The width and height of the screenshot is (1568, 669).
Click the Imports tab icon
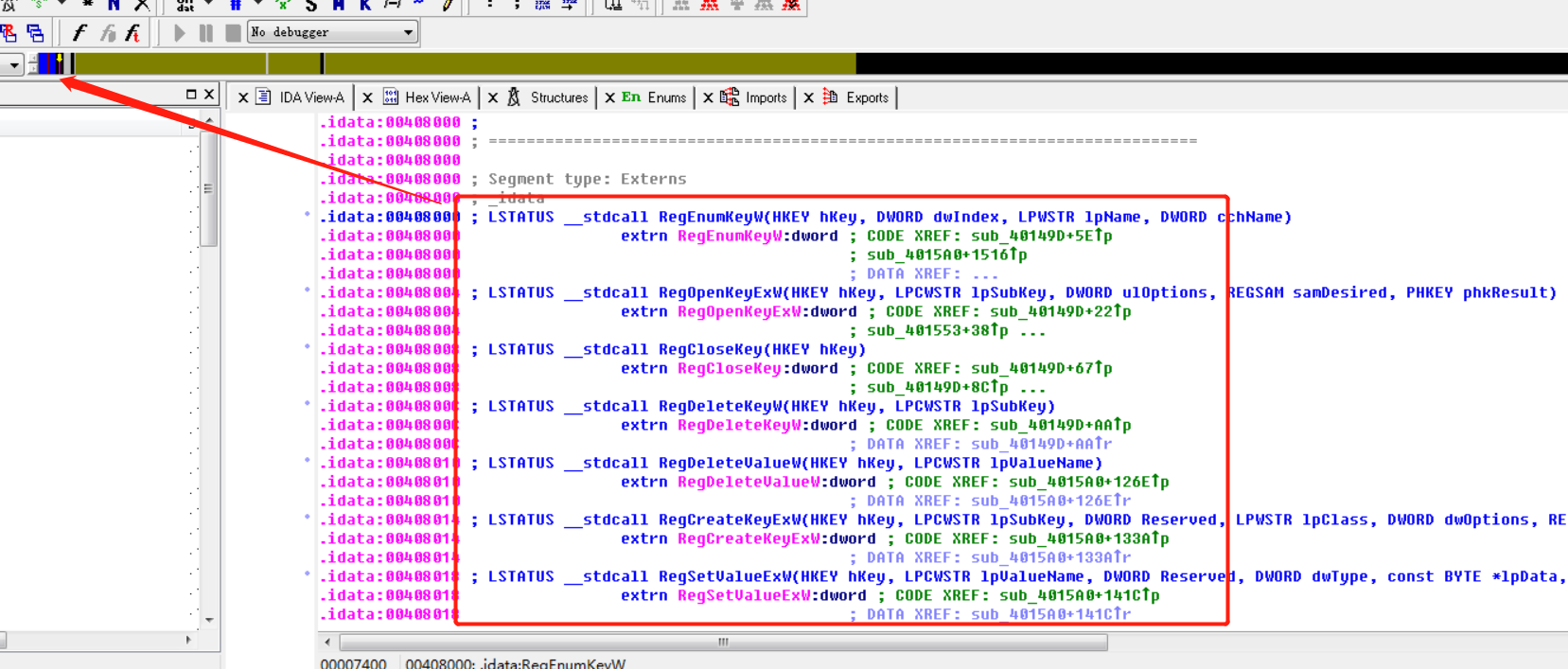tap(730, 97)
